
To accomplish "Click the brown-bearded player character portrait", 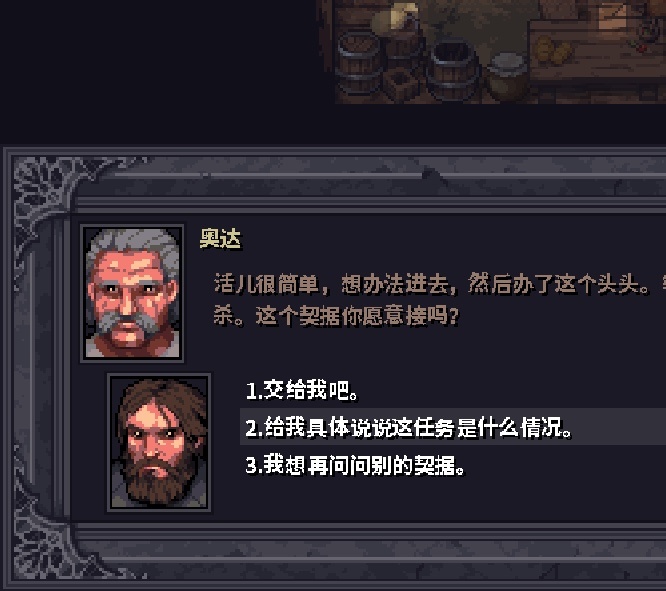I will (159, 443).
